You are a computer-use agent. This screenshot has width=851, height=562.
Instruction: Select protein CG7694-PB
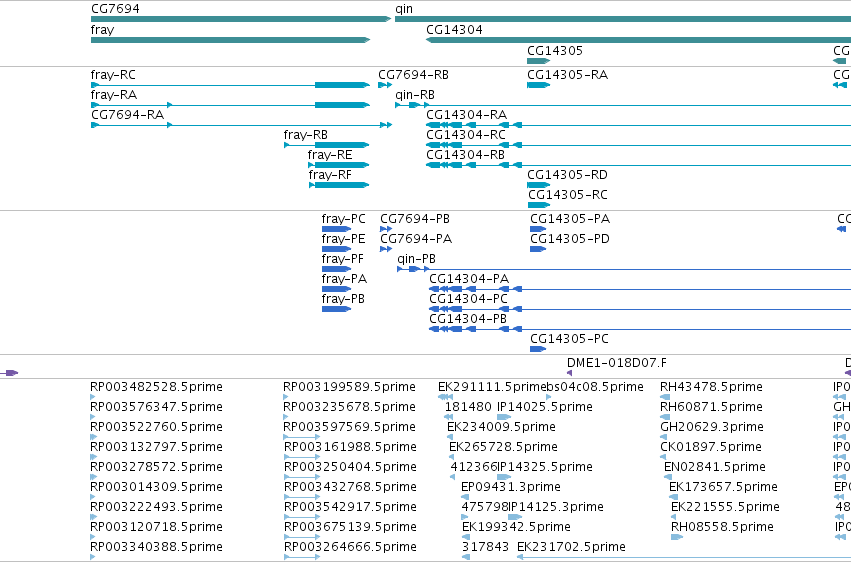click(415, 219)
